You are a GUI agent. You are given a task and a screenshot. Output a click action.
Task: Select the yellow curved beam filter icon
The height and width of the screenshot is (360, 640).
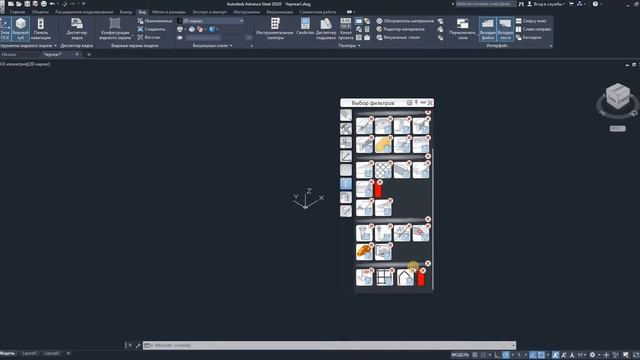tap(383, 144)
